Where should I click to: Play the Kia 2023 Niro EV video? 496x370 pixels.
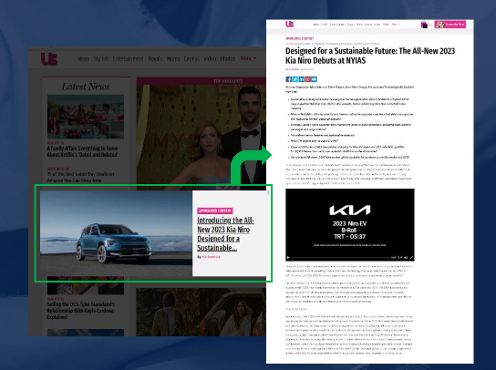(x=288, y=257)
